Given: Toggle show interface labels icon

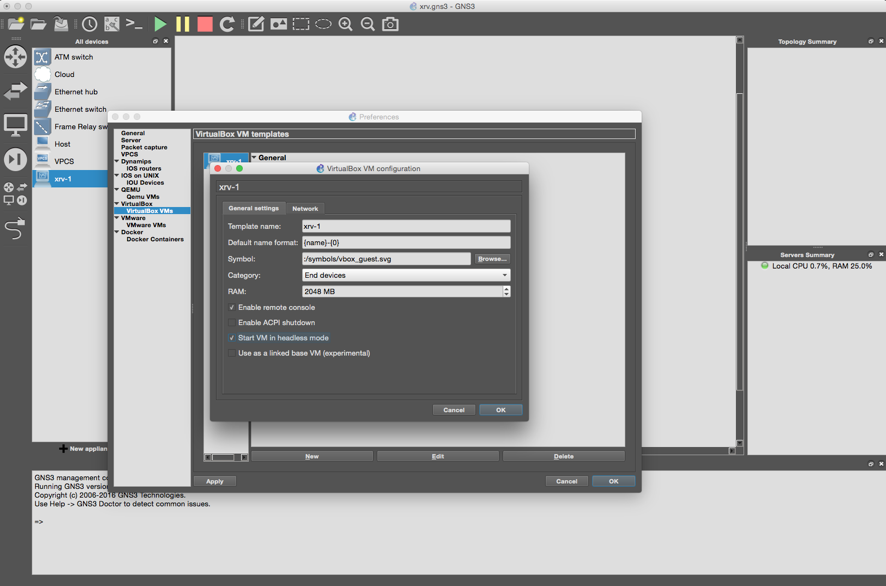Looking at the screenshot, I should (x=112, y=24).
